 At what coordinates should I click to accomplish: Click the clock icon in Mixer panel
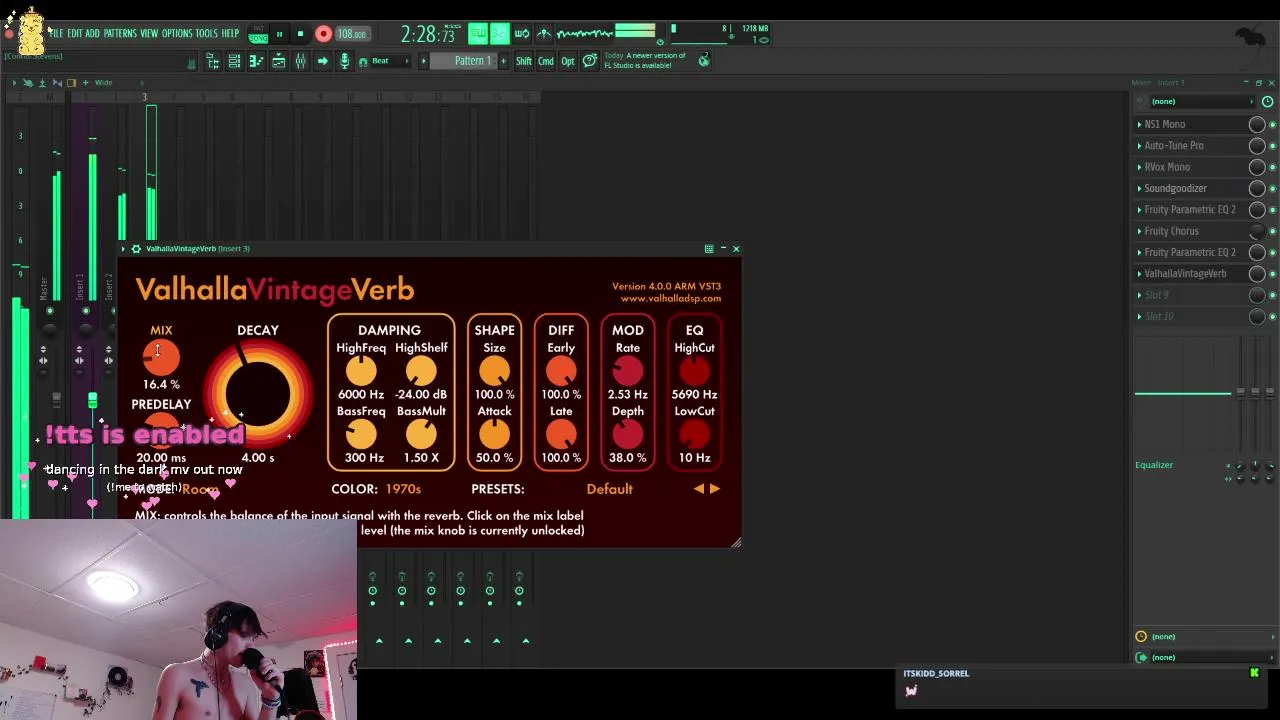click(1267, 102)
